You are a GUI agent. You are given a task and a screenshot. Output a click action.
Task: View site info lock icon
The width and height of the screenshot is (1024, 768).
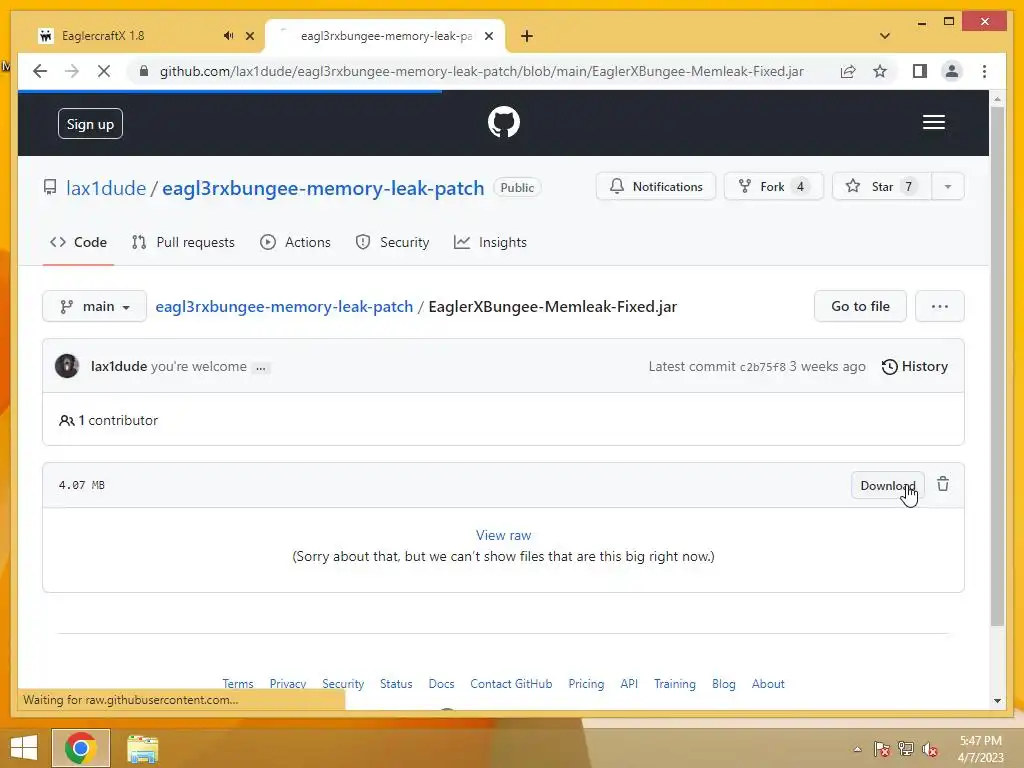point(144,71)
